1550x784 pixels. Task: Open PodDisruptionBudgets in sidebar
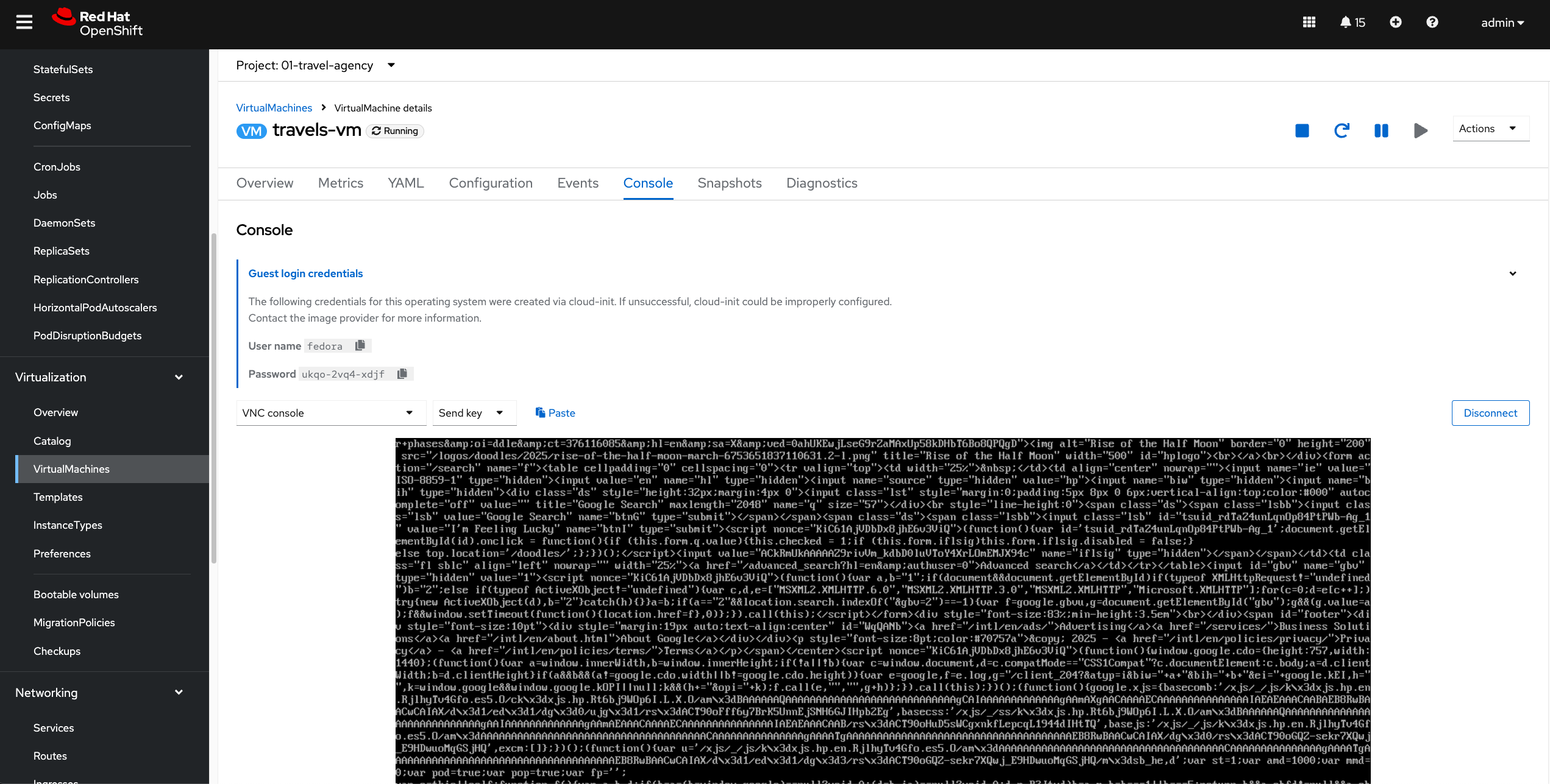coord(87,336)
